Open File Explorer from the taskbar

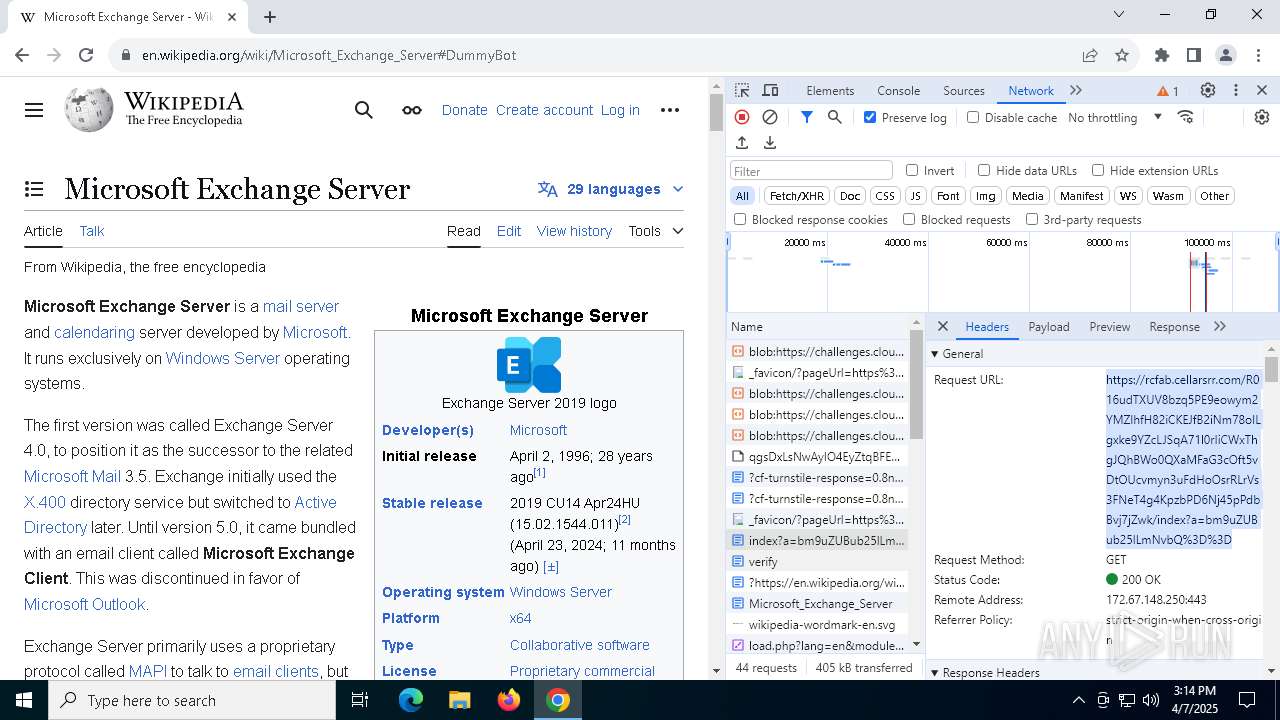pos(460,700)
